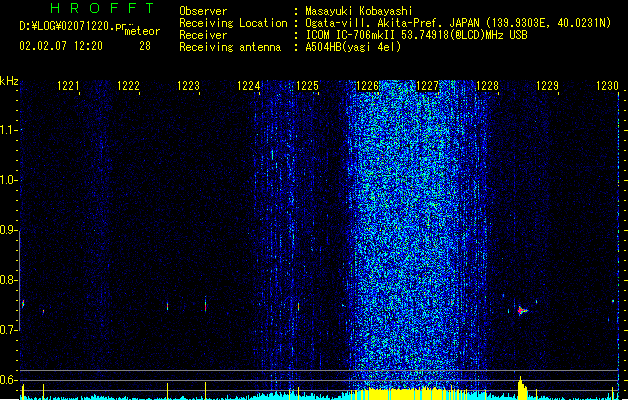Click the 0.8 kHz frequency tick label

[8, 280]
